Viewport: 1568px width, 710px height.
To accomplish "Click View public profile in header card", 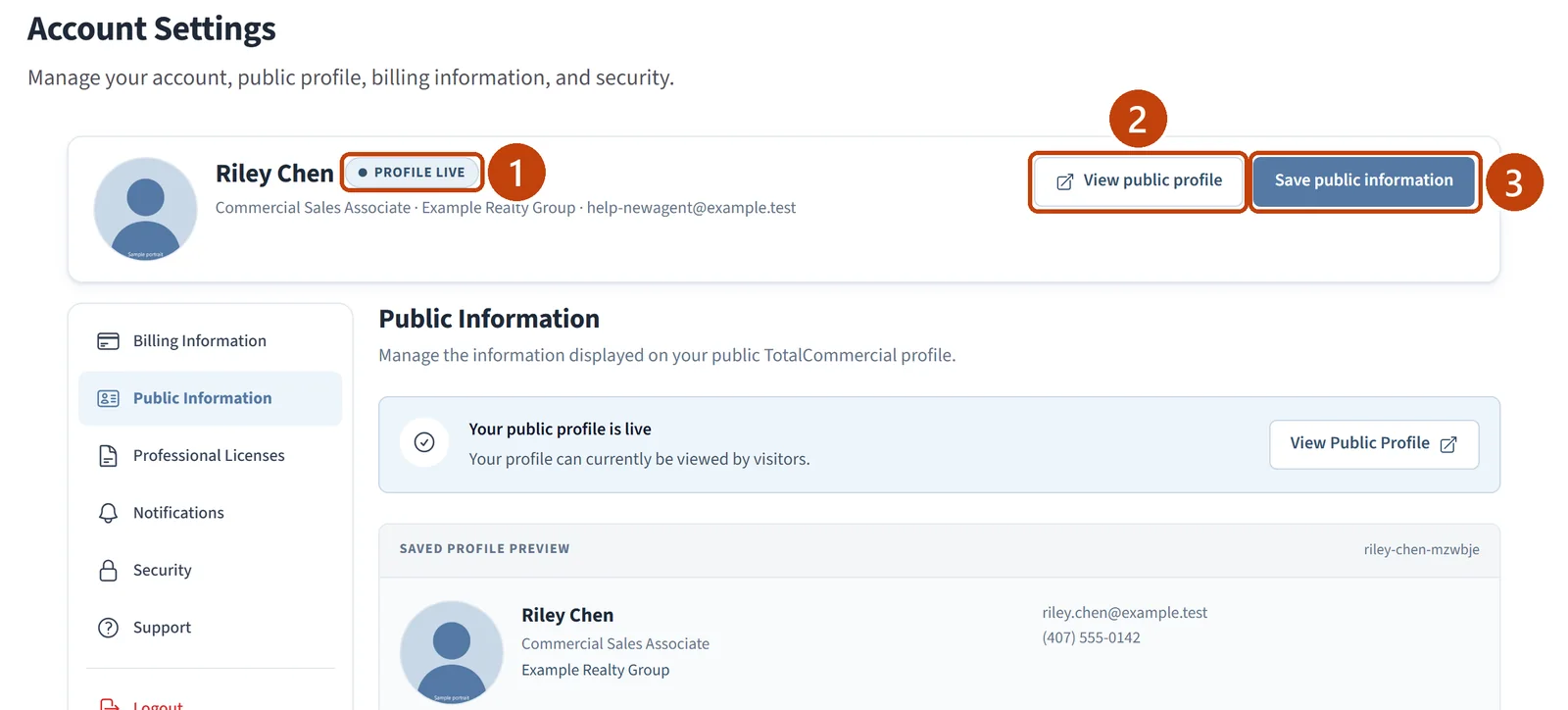I will (x=1139, y=180).
